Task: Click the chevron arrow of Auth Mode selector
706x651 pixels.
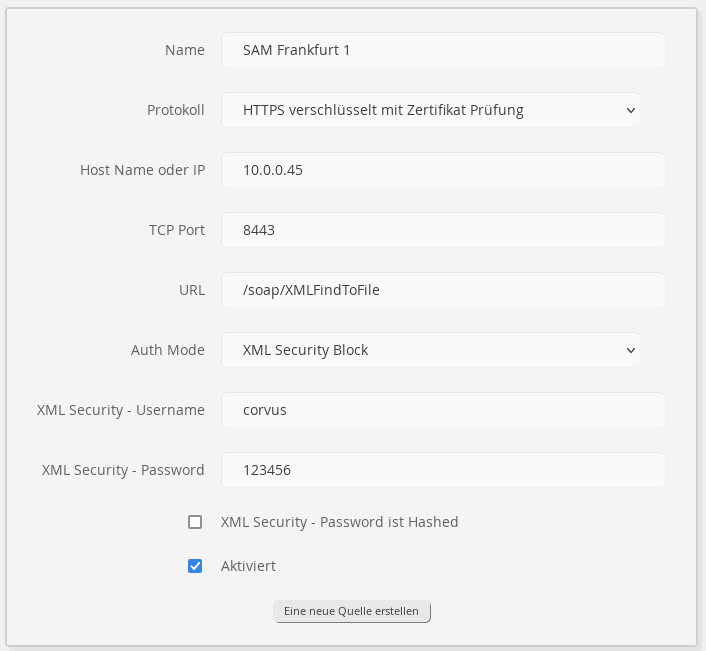Action: click(x=630, y=350)
